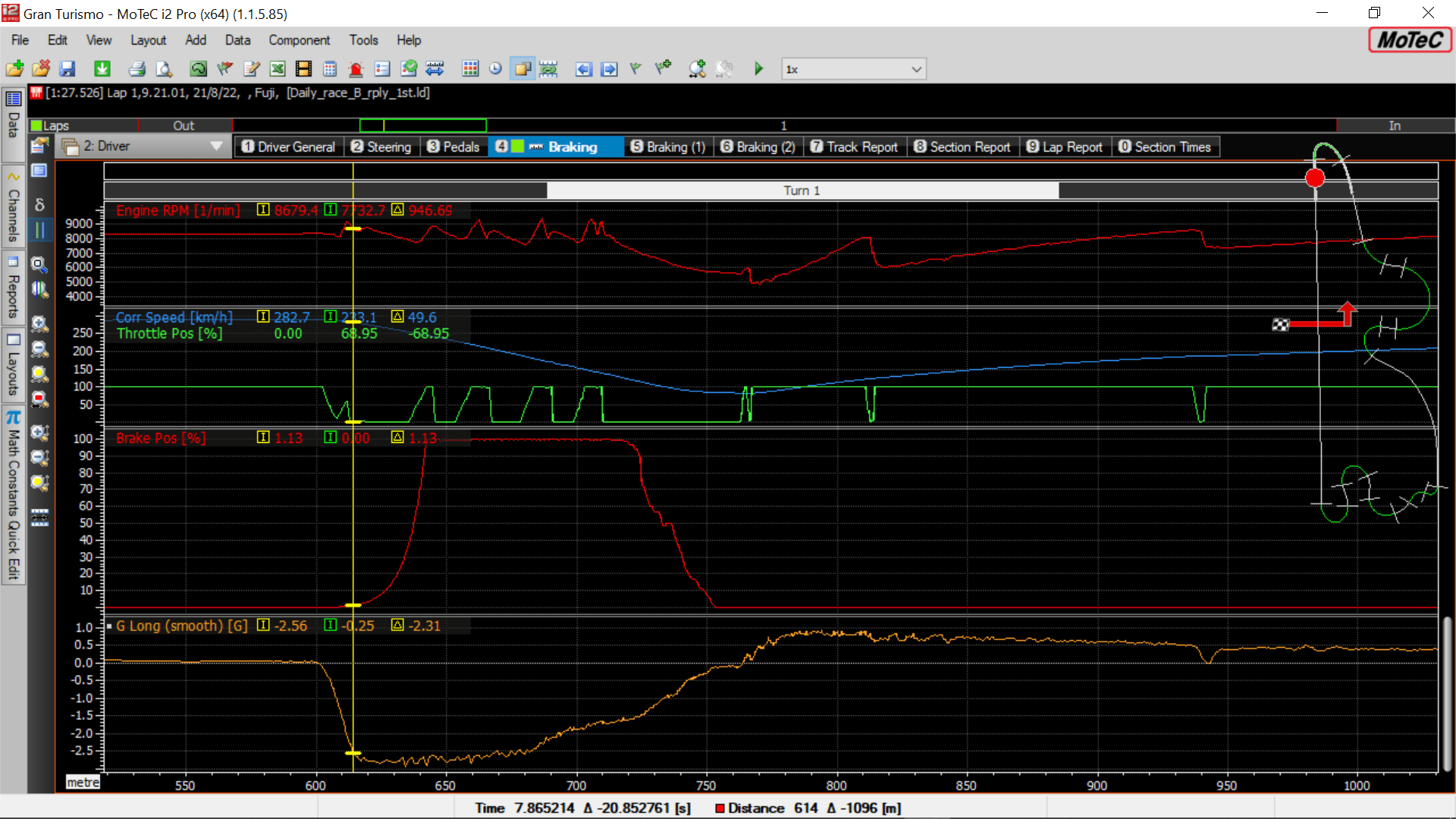Click the red alarm siren icon

356,69
